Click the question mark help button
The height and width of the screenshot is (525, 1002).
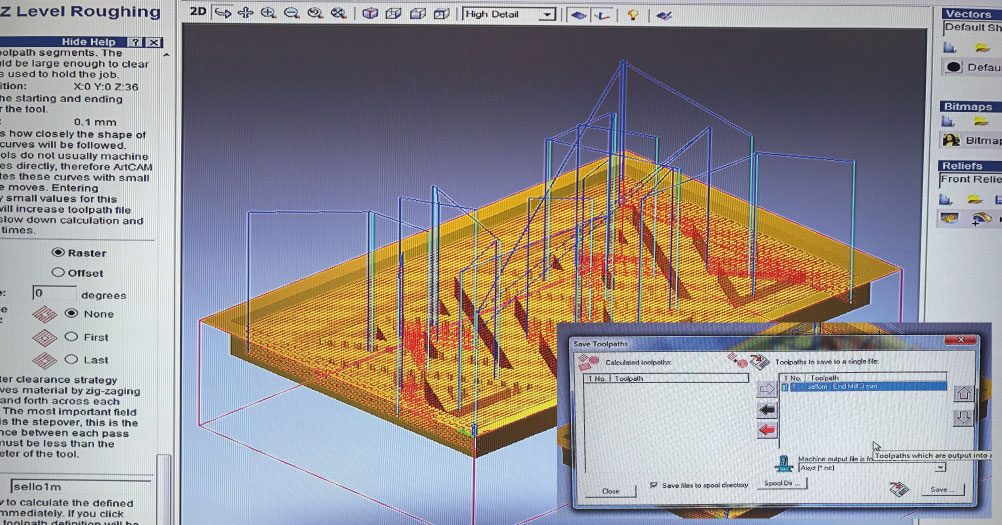coord(135,42)
